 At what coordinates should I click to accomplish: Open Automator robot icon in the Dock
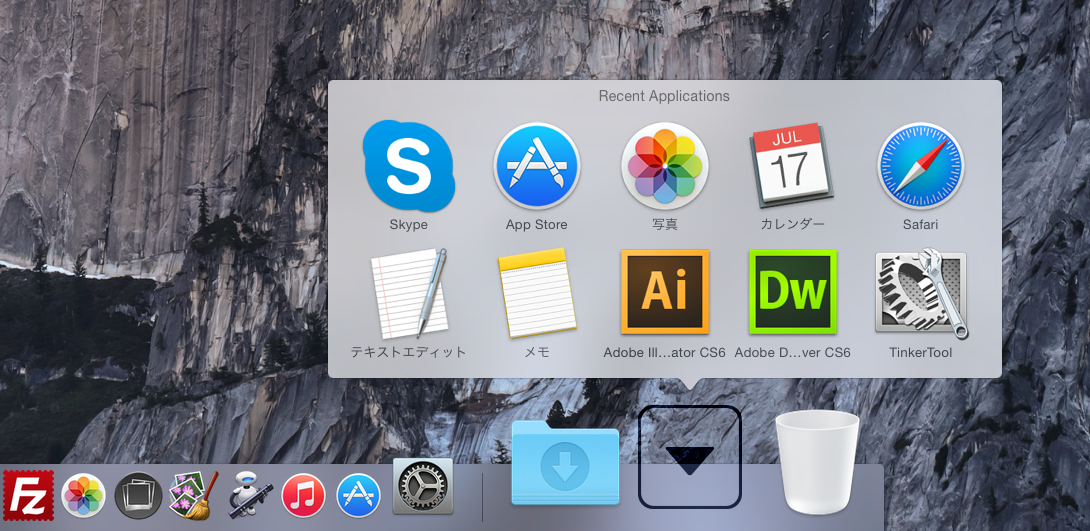click(x=249, y=496)
